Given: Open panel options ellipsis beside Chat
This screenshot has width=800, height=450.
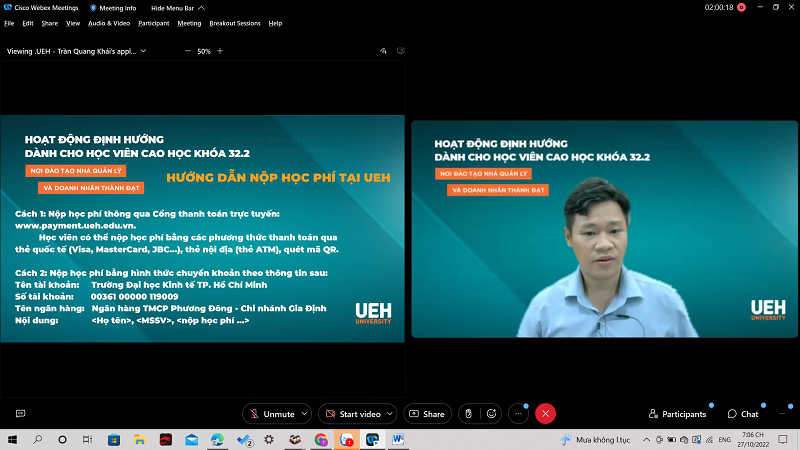Looking at the screenshot, I should 782,414.
